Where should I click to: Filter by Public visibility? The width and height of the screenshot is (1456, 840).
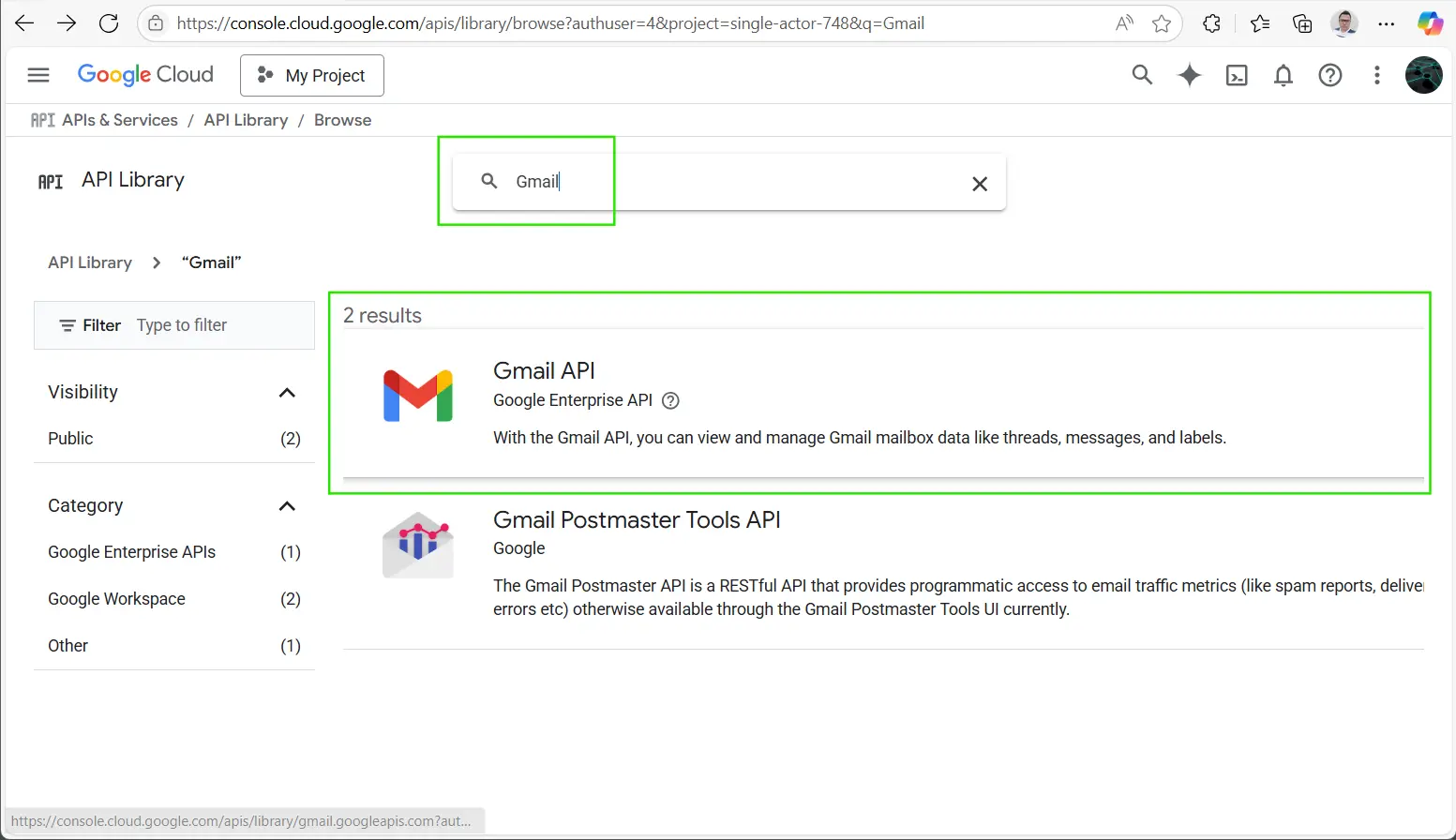[x=71, y=439]
